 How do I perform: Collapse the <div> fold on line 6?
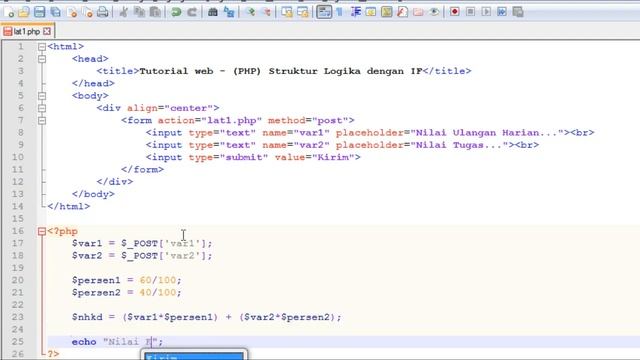42,108
